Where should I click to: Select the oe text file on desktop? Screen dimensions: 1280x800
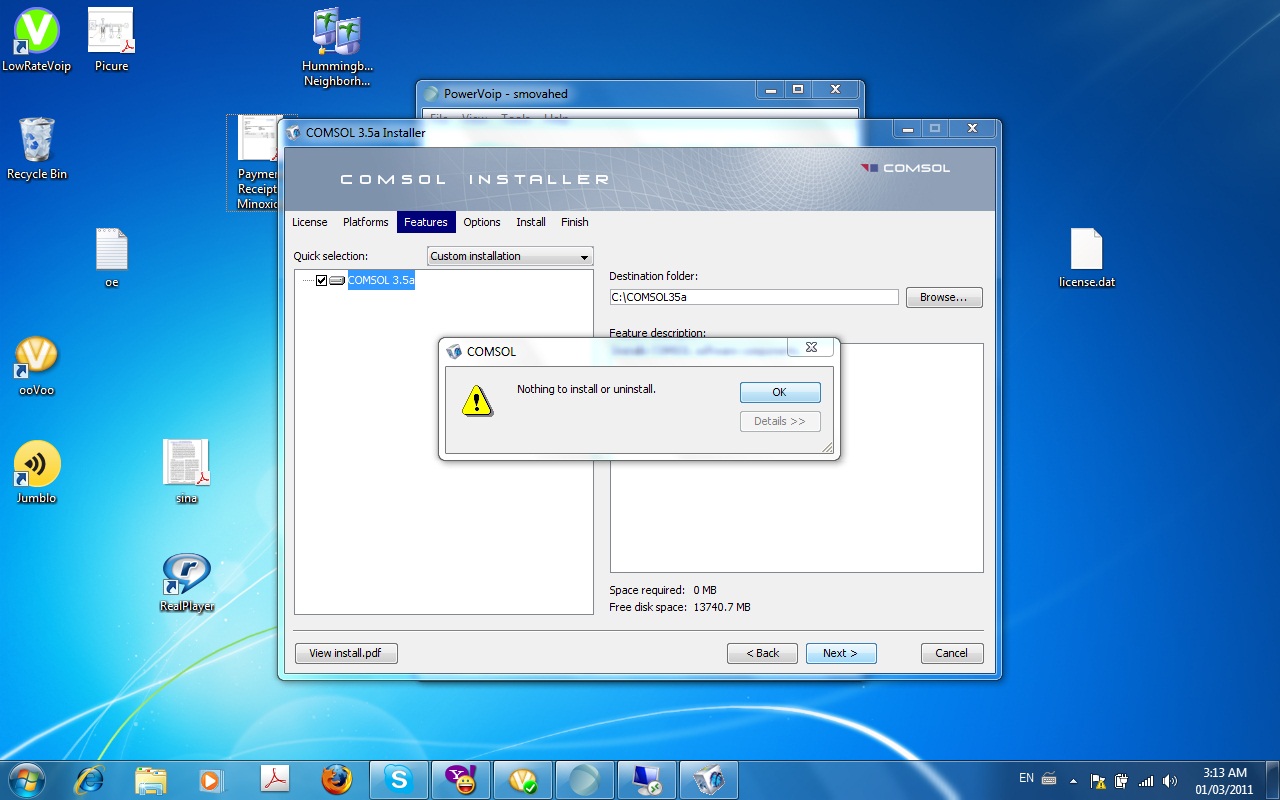112,258
